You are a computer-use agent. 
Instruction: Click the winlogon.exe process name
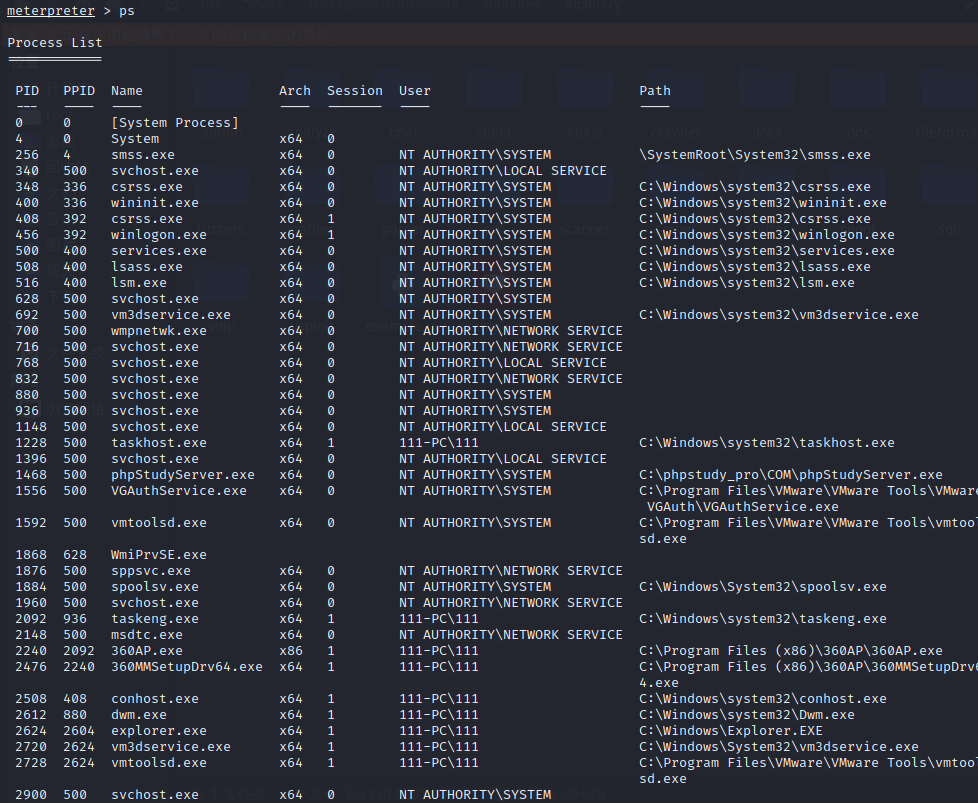(x=159, y=235)
